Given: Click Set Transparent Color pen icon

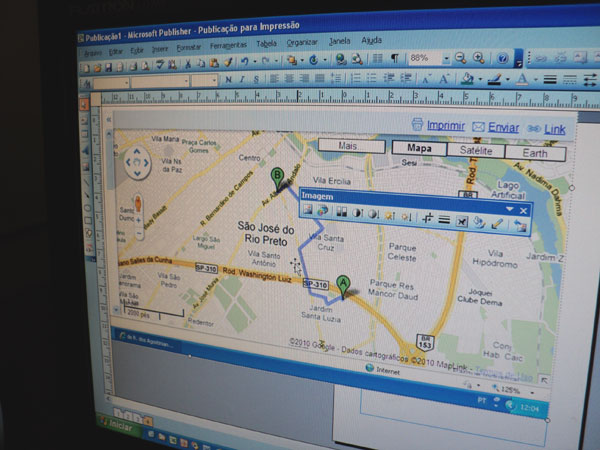Looking at the screenshot, I should pos(497,224).
